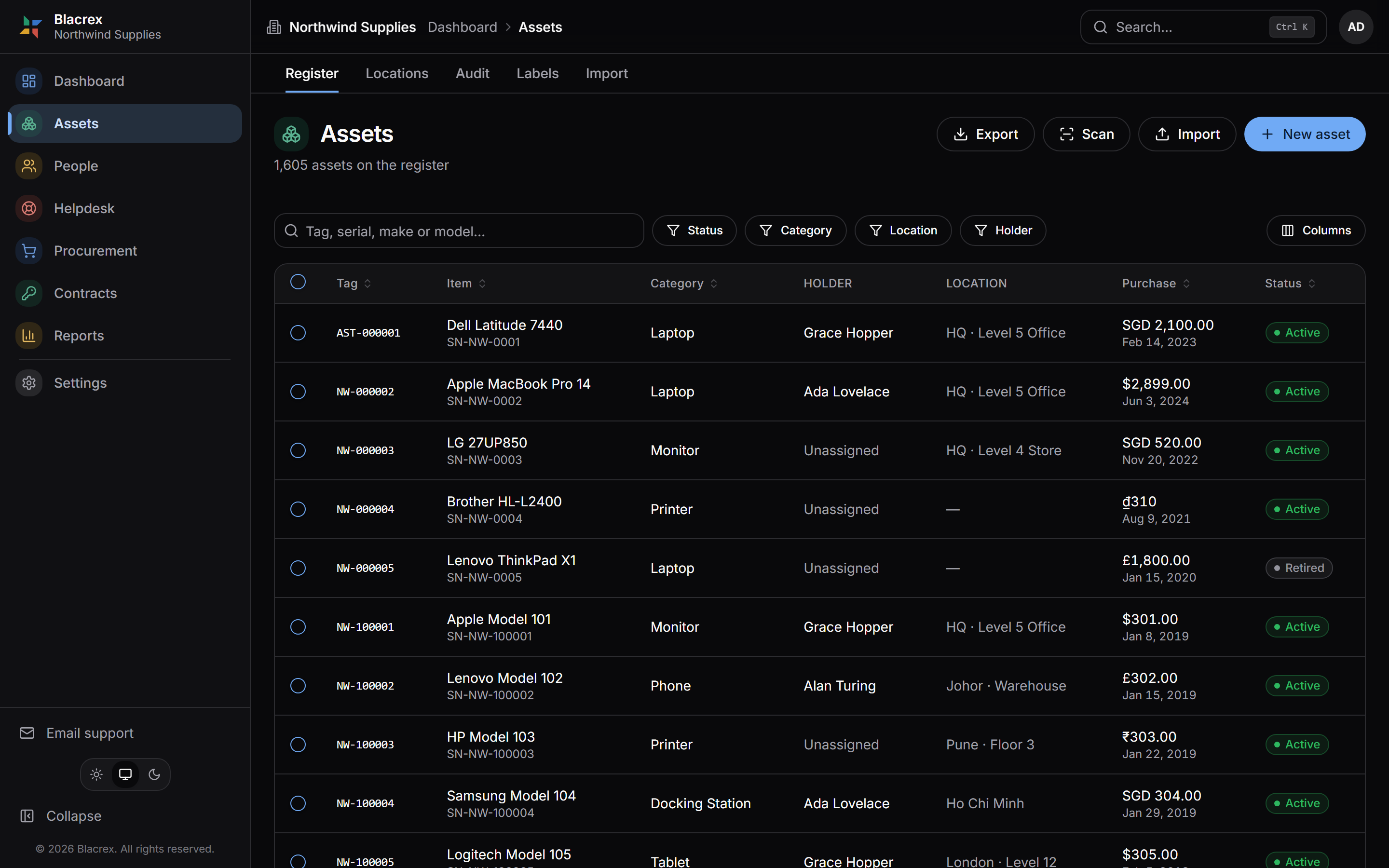Focus the global Search field
The image size is (1389, 868).
pos(1204,27)
